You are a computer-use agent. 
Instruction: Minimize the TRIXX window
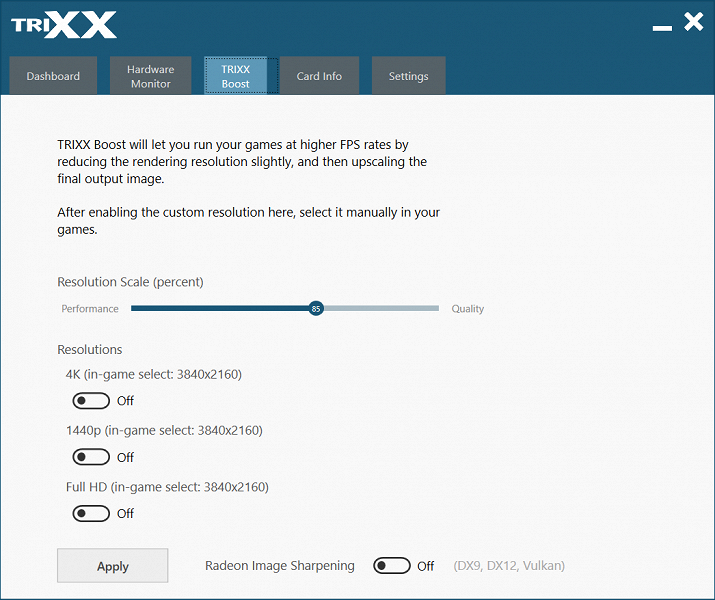tap(662, 28)
